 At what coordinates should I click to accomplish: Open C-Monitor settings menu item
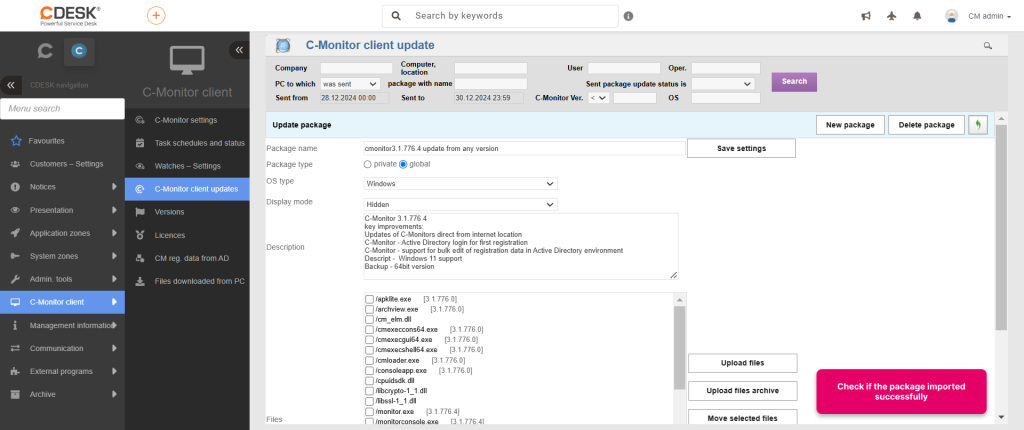coord(187,120)
